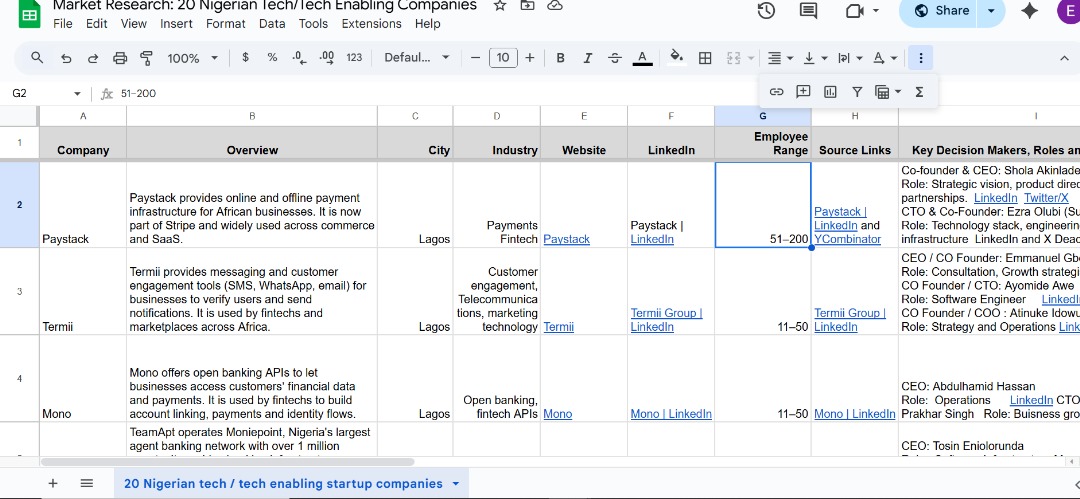This screenshot has height=499, width=1080.
Task: Expand the zoom level dropdown
Action: (192, 58)
